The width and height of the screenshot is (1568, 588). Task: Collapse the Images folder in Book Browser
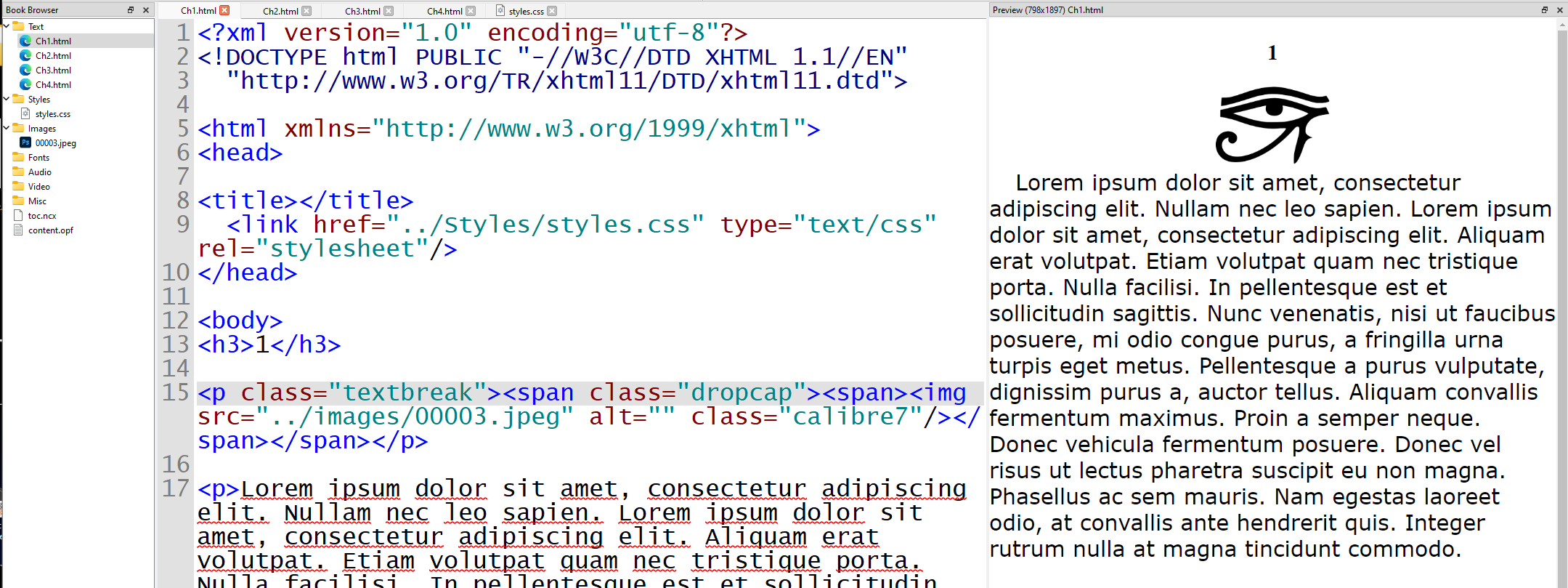pyautogui.click(x=7, y=128)
